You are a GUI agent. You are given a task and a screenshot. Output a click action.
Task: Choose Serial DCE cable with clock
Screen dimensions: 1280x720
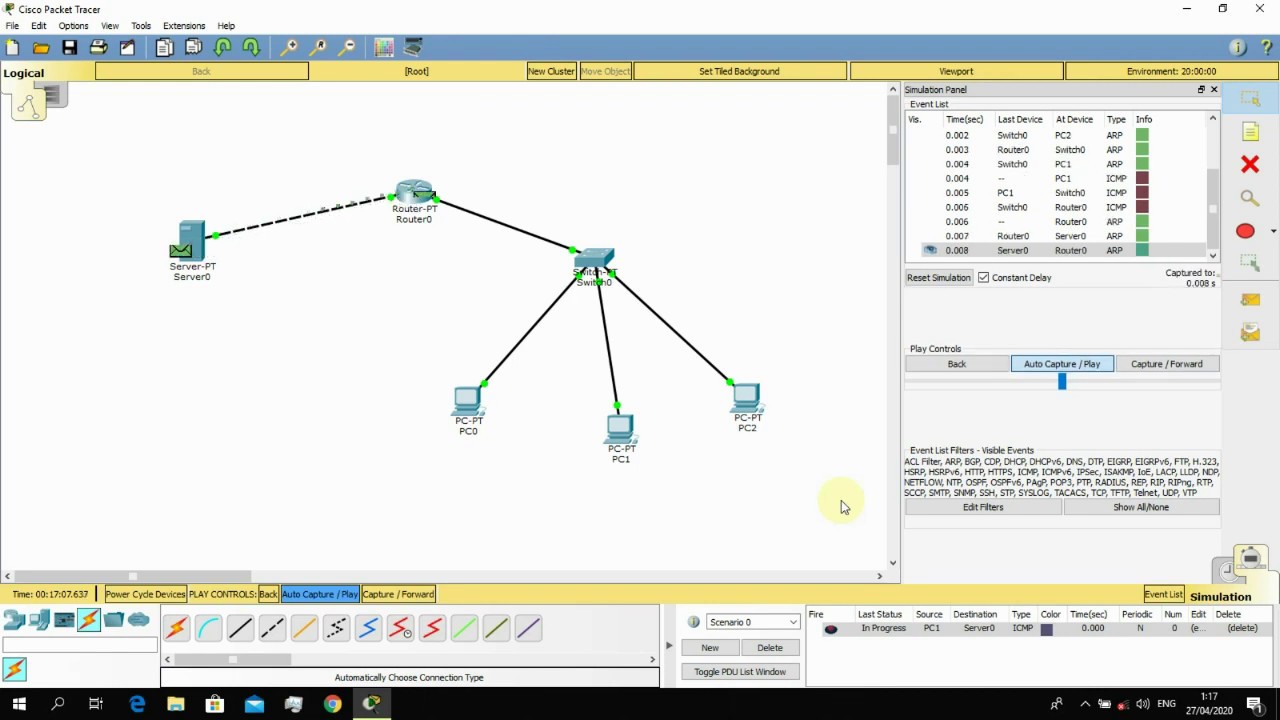[400, 628]
